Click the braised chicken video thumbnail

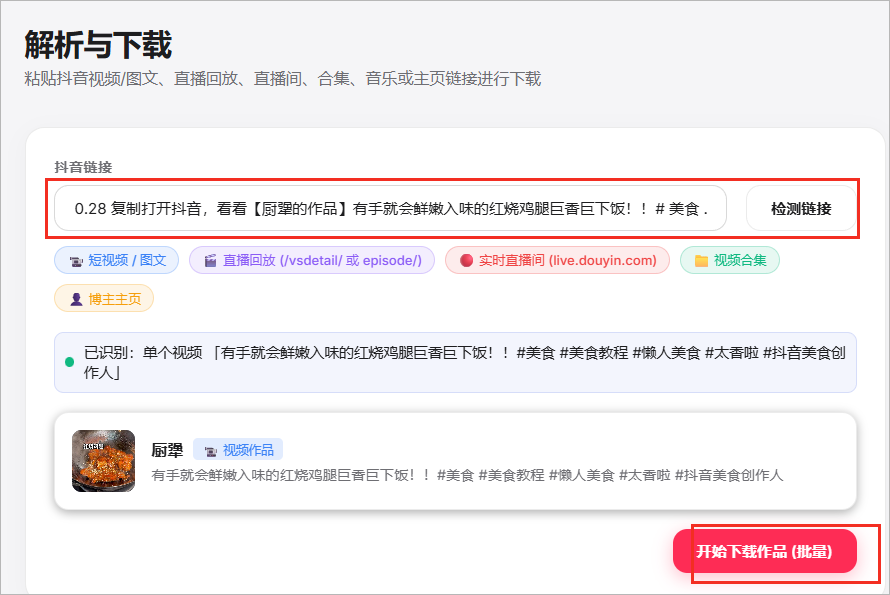pyautogui.click(x=103, y=461)
